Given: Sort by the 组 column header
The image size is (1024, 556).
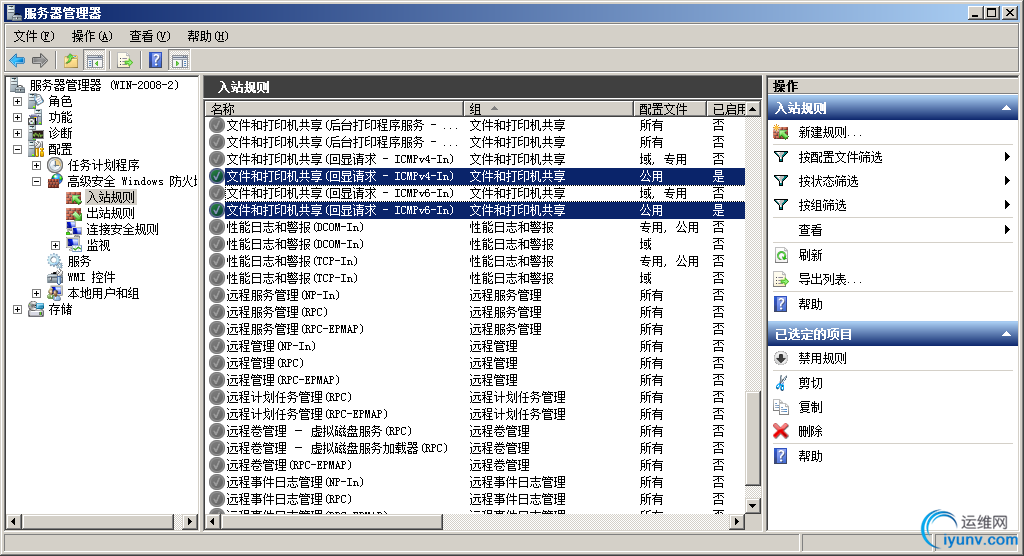Looking at the screenshot, I should tap(549, 108).
